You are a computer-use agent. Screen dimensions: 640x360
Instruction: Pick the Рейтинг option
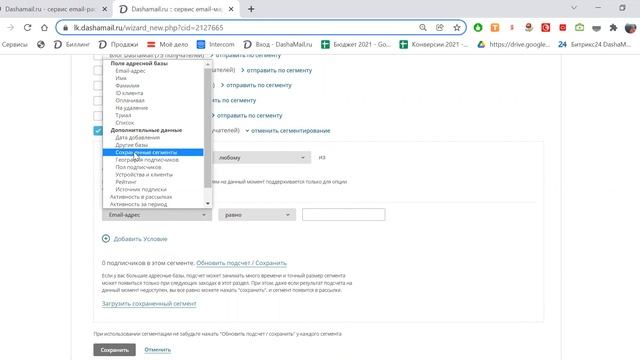coord(126,182)
